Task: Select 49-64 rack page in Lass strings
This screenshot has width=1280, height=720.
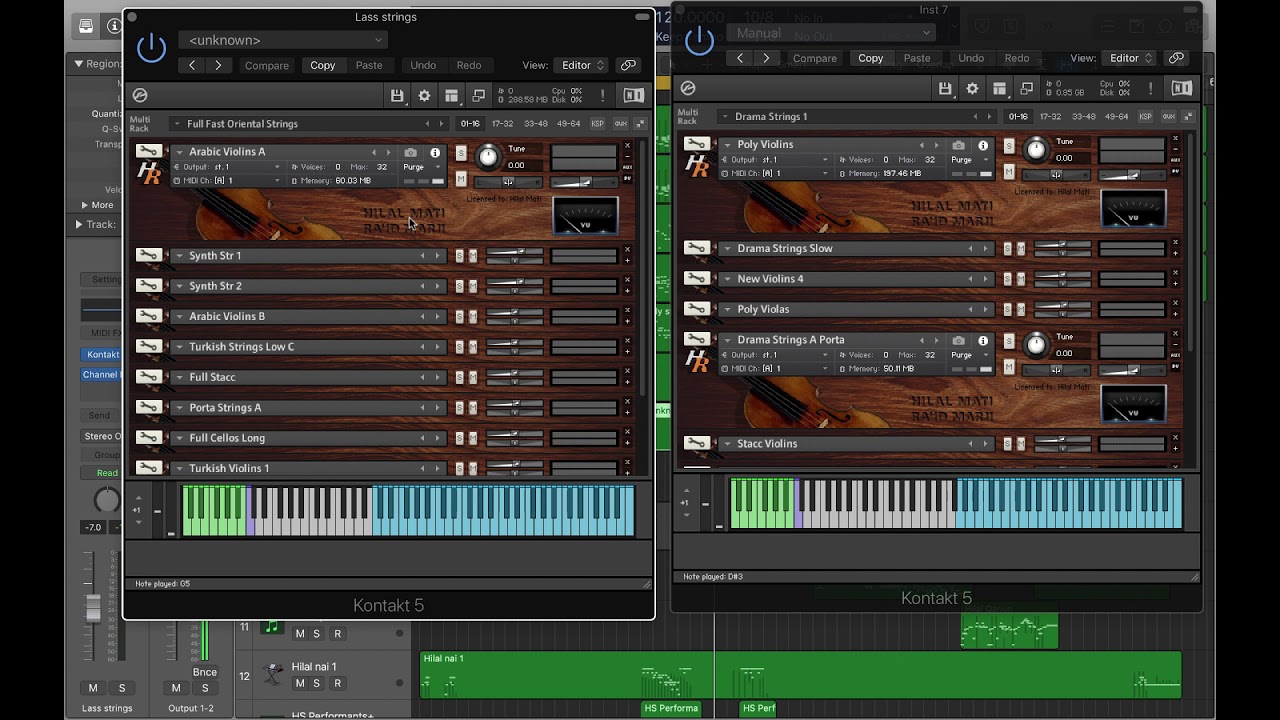Action: pos(568,124)
